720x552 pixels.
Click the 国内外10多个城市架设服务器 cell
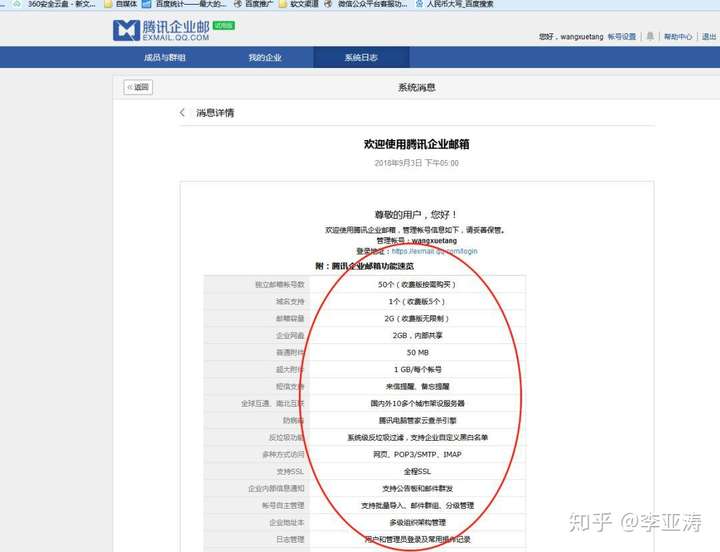click(417, 404)
